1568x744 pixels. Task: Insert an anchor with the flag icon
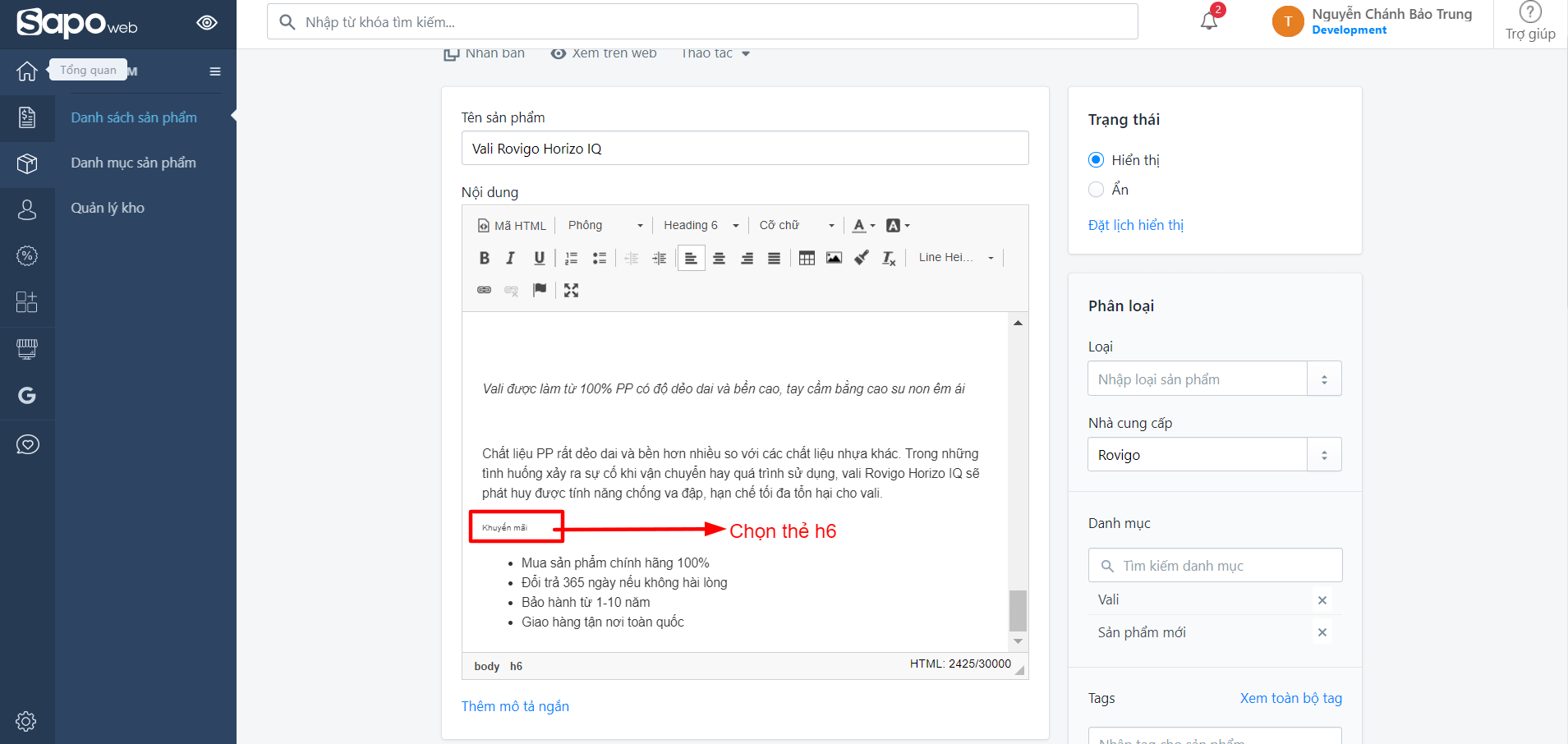point(540,290)
